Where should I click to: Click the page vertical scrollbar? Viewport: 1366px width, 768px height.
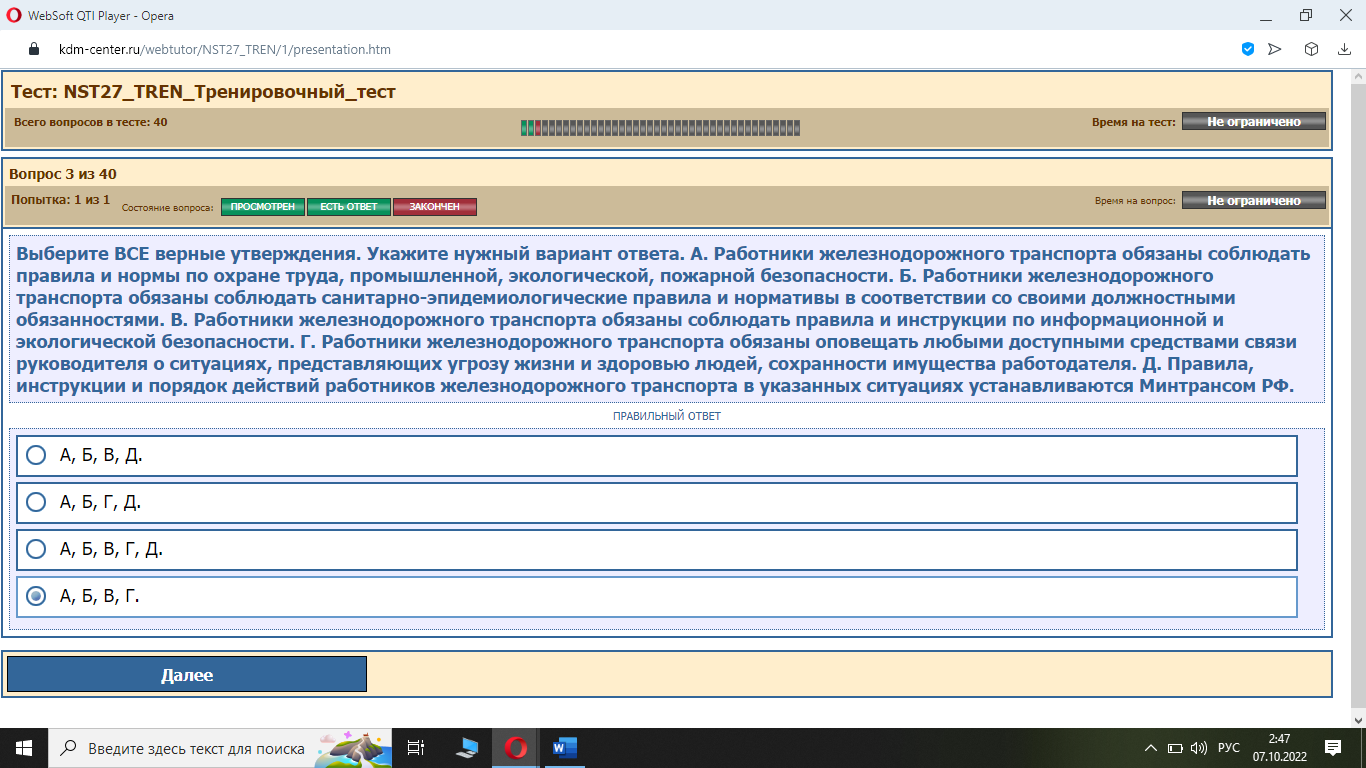coord(1357,398)
